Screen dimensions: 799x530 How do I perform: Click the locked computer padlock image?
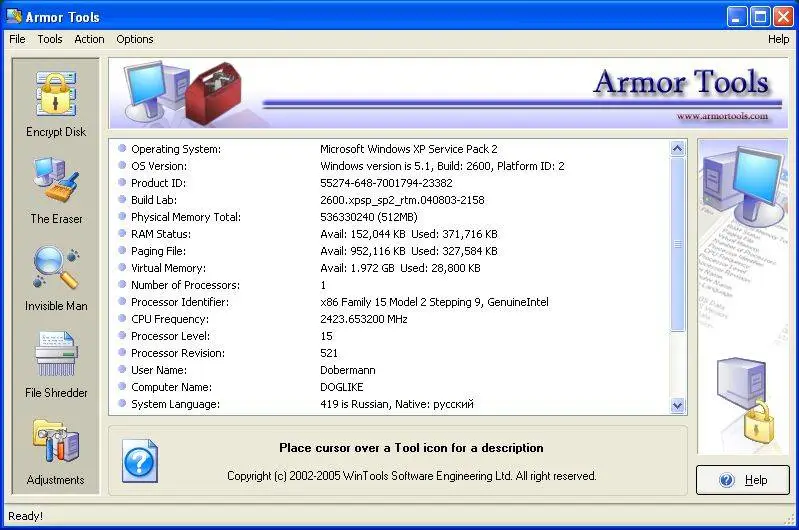(x=745, y=399)
